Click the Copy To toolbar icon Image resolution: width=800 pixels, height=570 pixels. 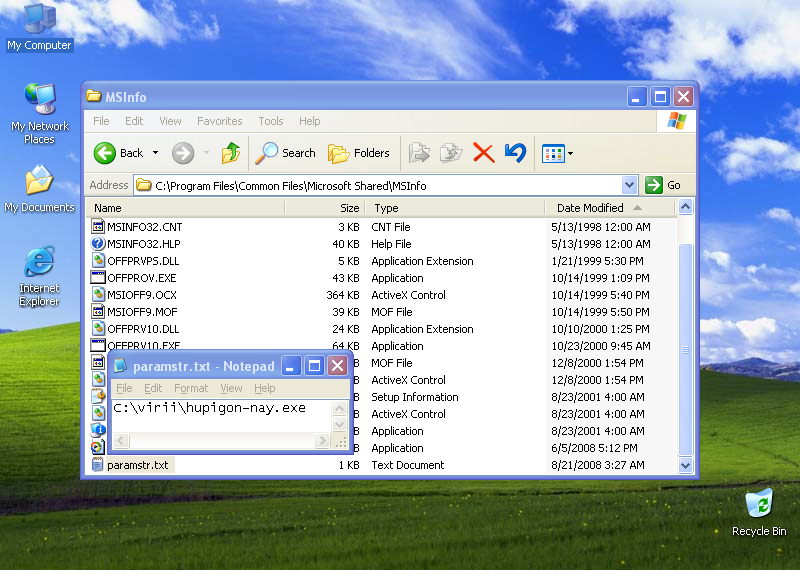pyautogui.click(x=451, y=153)
